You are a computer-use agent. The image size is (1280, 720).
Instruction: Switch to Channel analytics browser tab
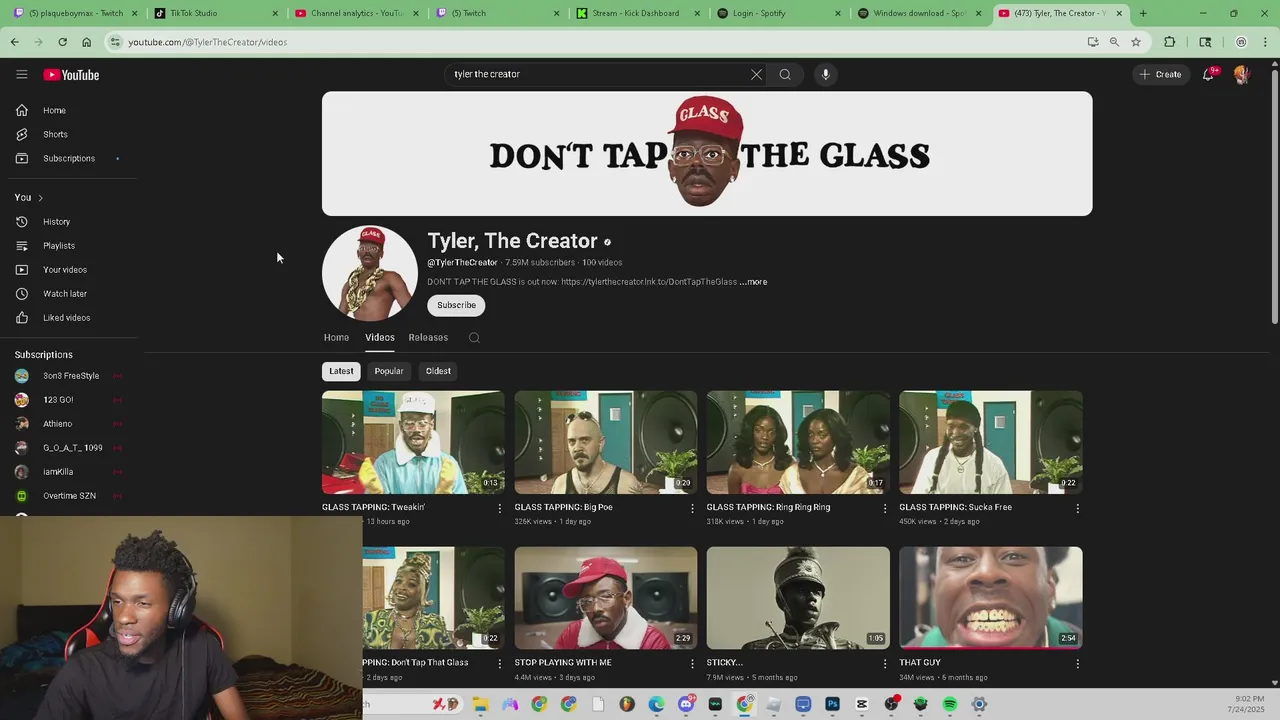click(x=355, y=13)
